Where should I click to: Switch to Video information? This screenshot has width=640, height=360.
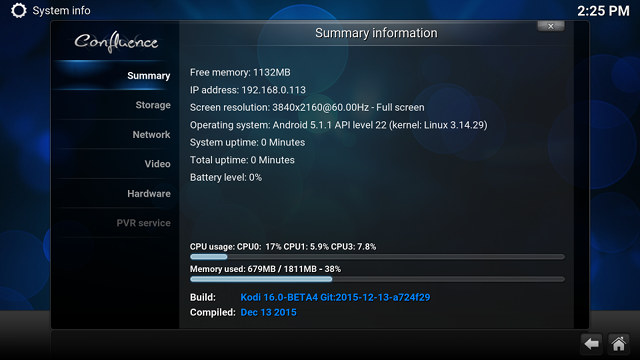158,164
